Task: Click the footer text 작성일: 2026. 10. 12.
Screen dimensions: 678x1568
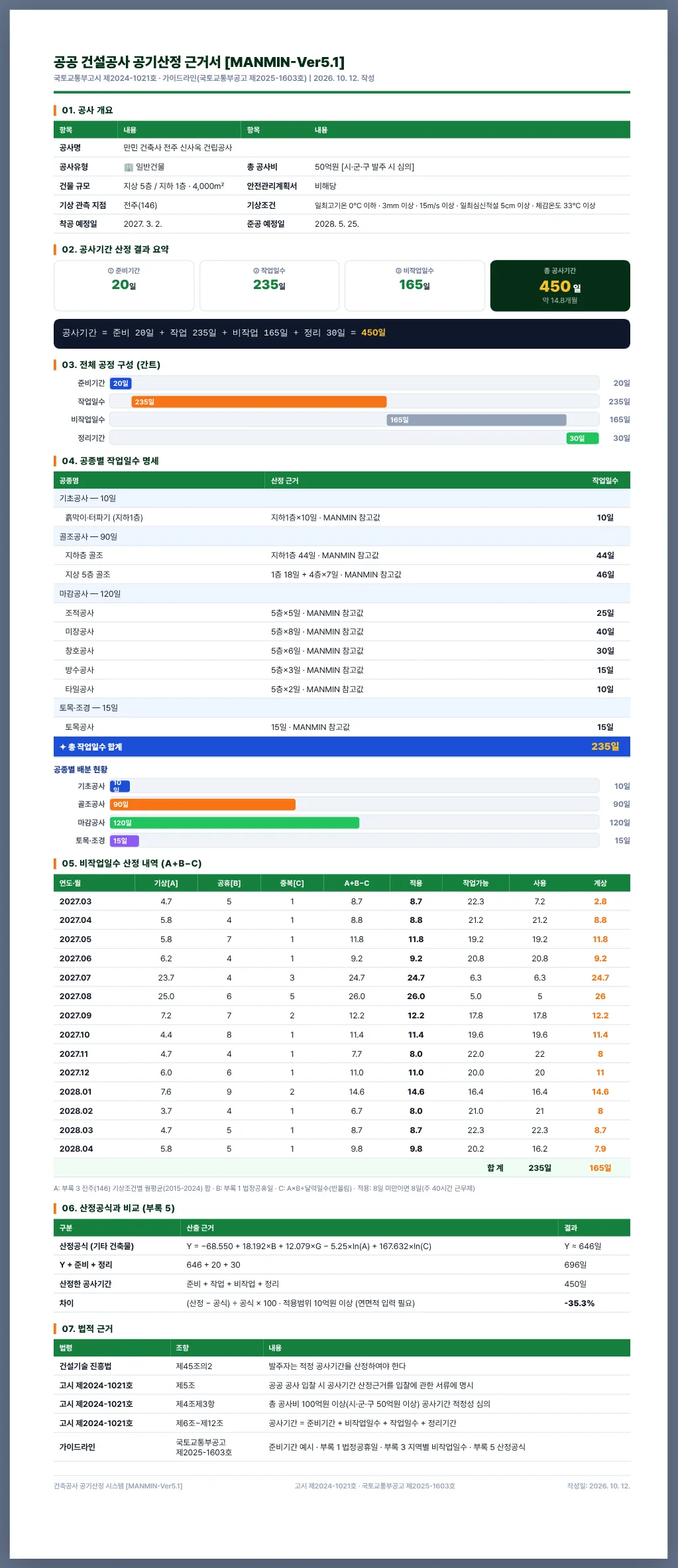Action: (x=598, y=1486)
